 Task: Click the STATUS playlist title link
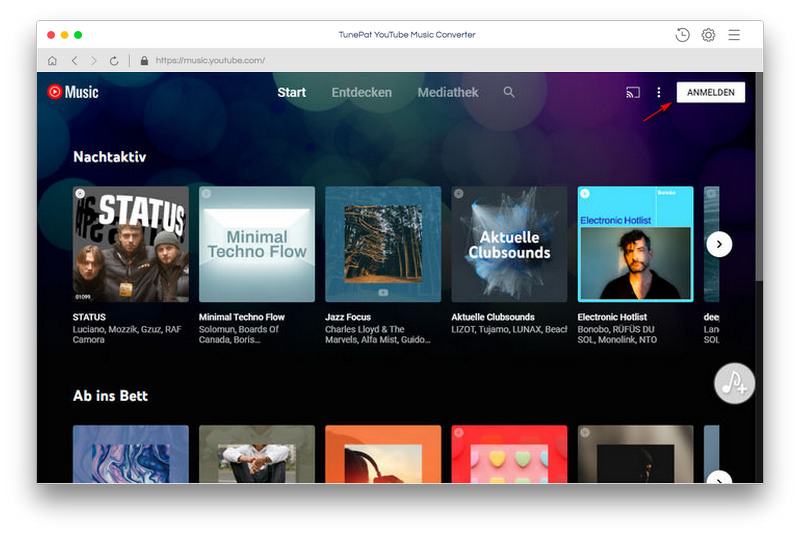tap(89, 317)
